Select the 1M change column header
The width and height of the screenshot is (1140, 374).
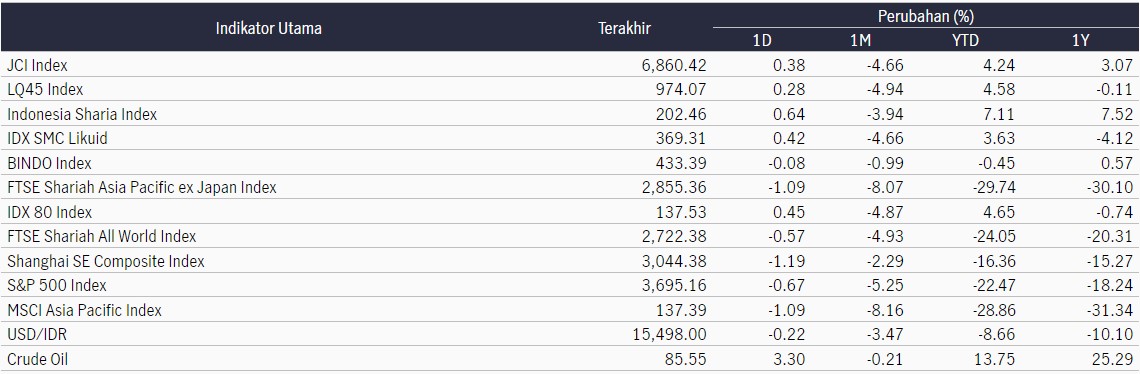point(860,41)
